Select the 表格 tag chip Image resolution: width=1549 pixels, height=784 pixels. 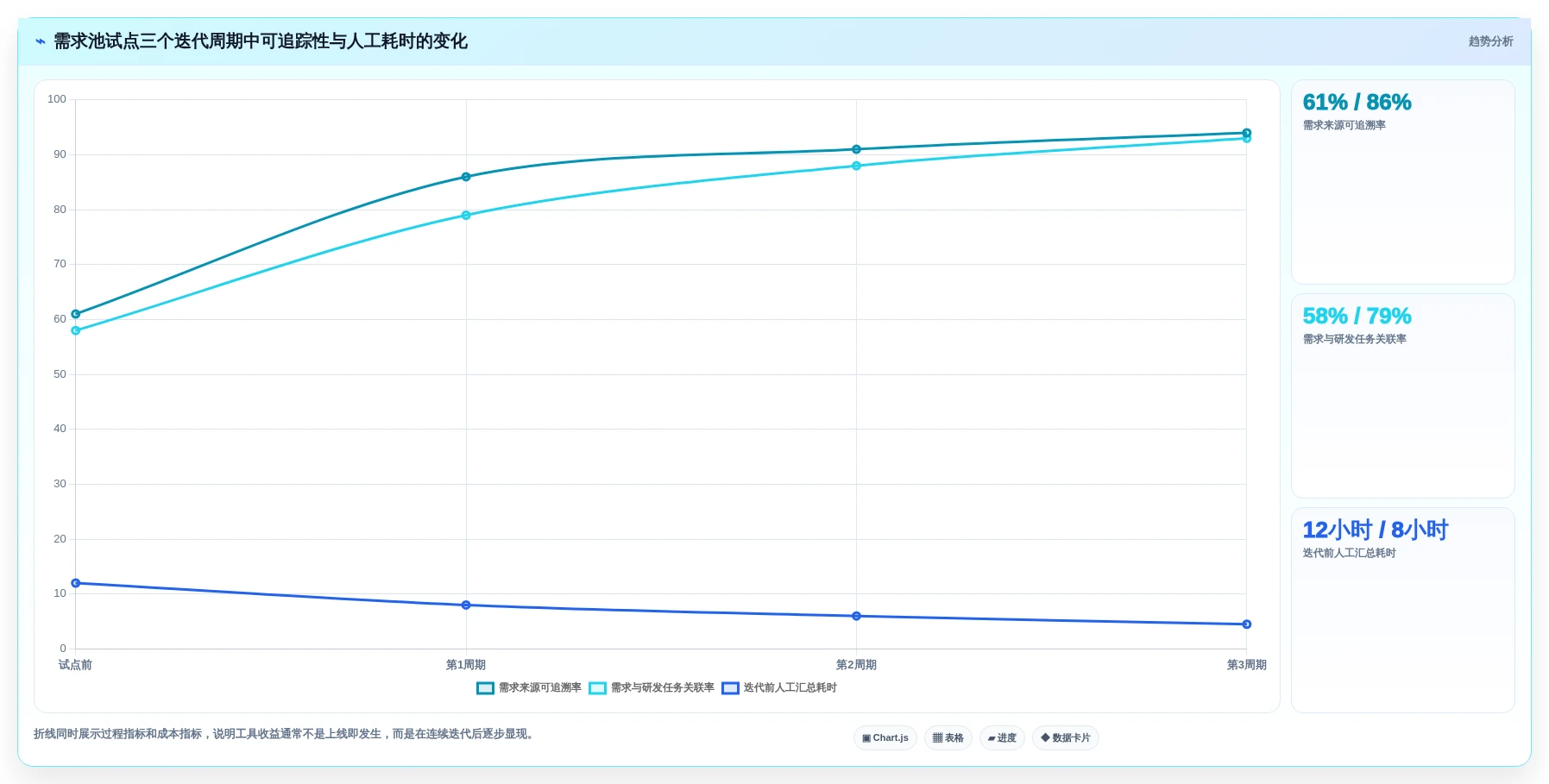(x=948, y=738)
